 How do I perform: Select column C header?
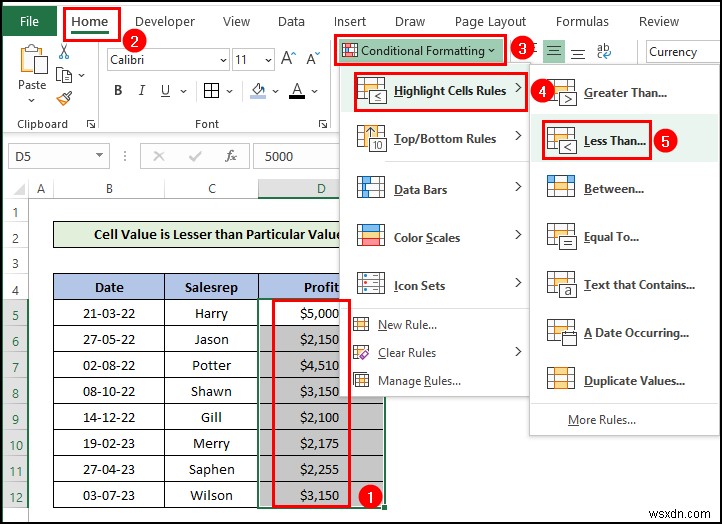[x=211, y=189]
